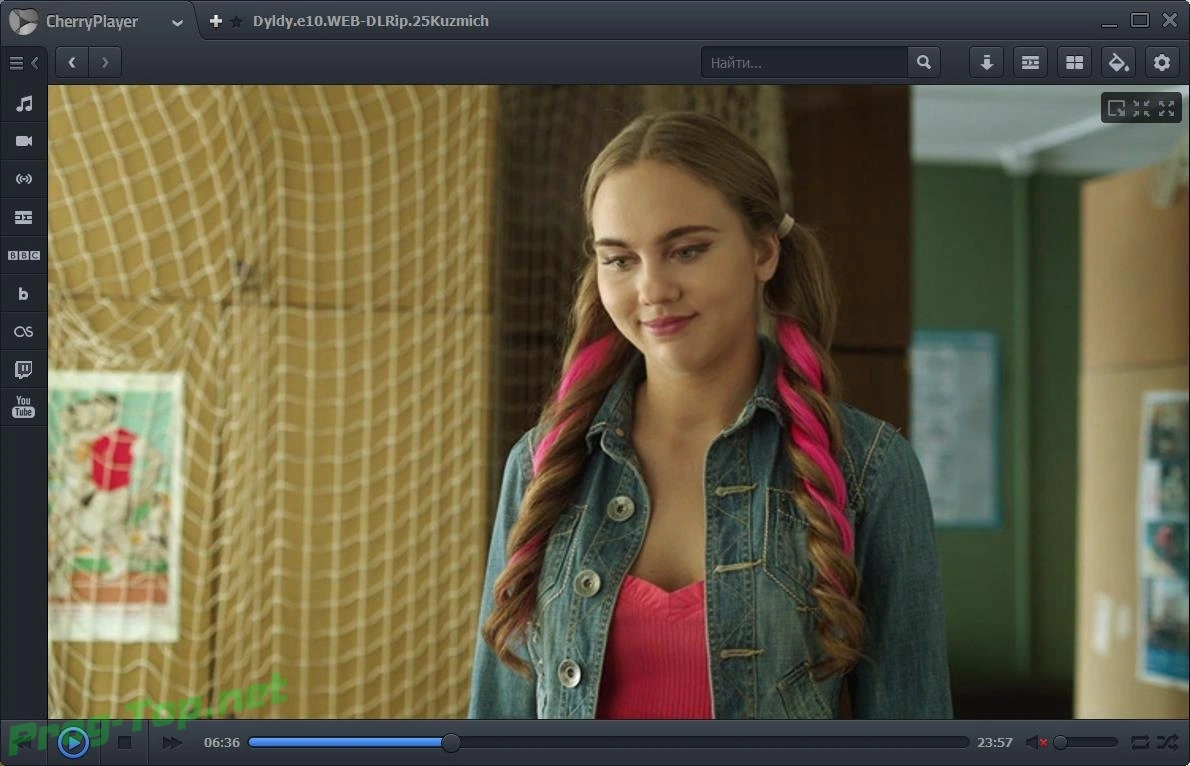1190x766 pixels.
Task: Open the CherryPlayer main menu dropdown
Action: click(177, 23)
